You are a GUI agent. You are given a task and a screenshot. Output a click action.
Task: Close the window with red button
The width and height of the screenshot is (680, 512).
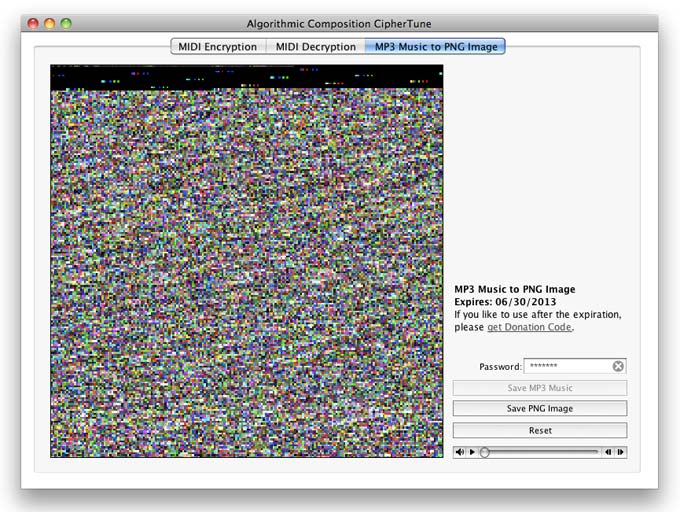33,23
